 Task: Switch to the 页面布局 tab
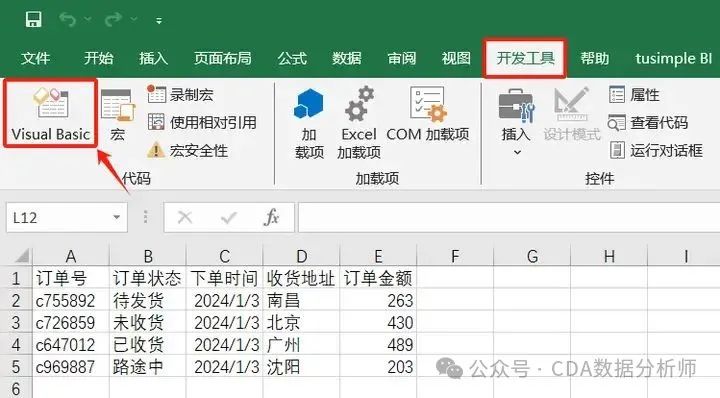tap(223, 58)
